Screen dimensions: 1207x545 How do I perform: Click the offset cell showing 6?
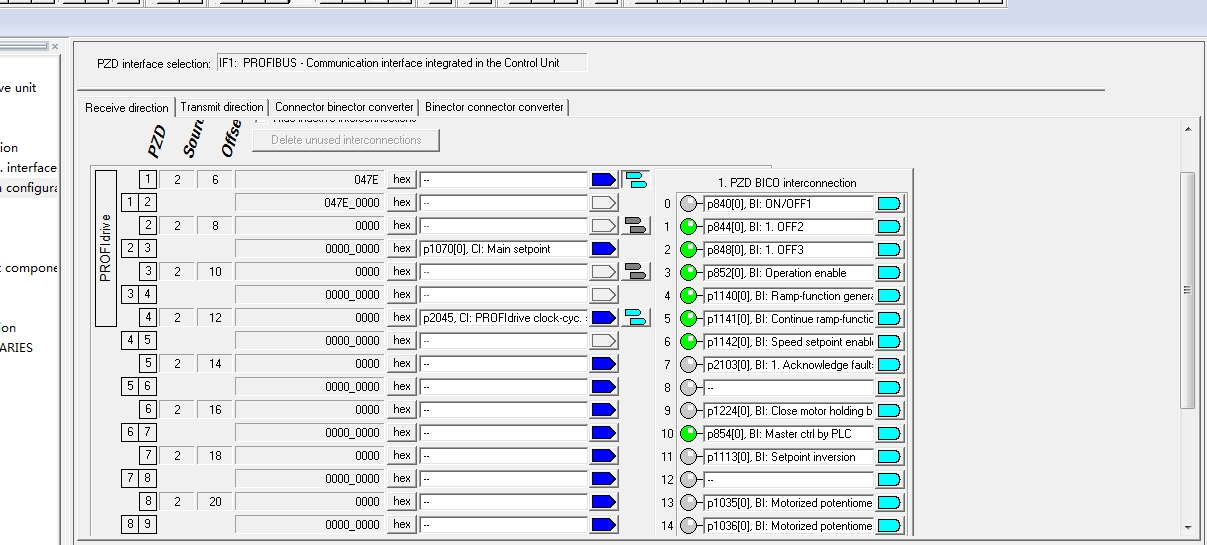215,179
